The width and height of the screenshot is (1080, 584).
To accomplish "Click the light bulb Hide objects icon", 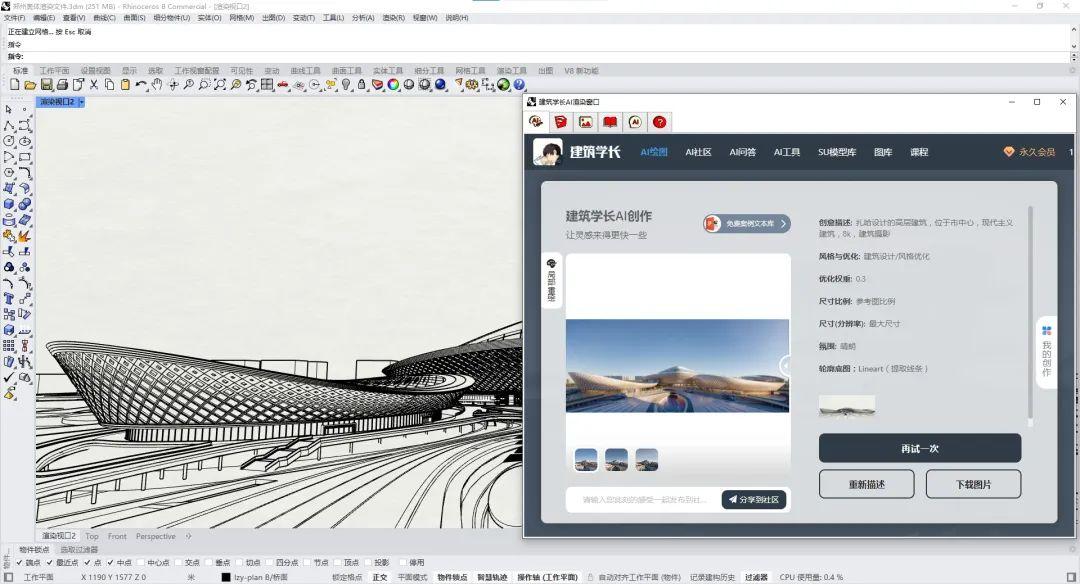I will (346, 85).
